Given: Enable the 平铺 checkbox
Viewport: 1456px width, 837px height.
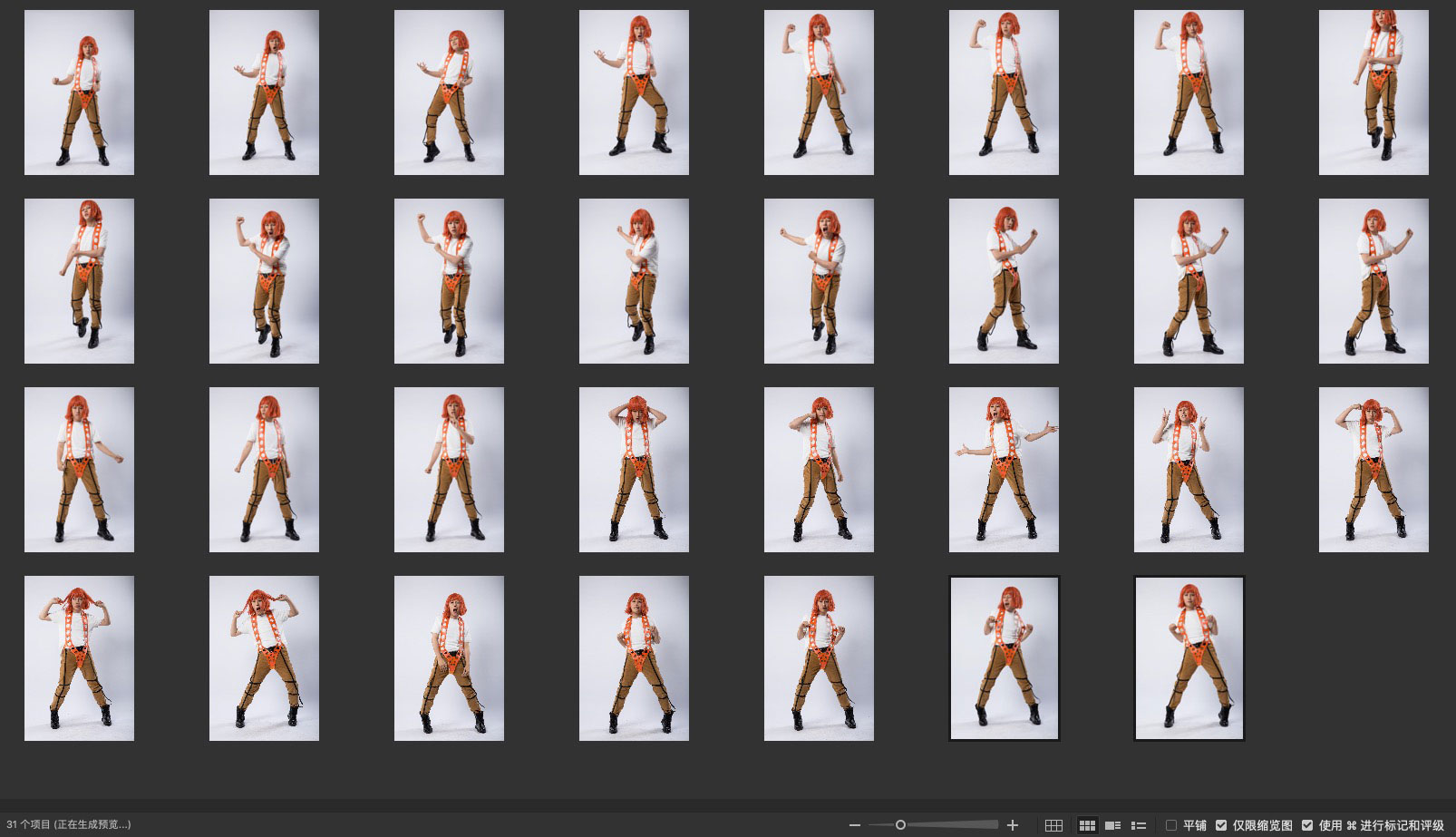Looking at the screenshot, I should (1171, 825).
